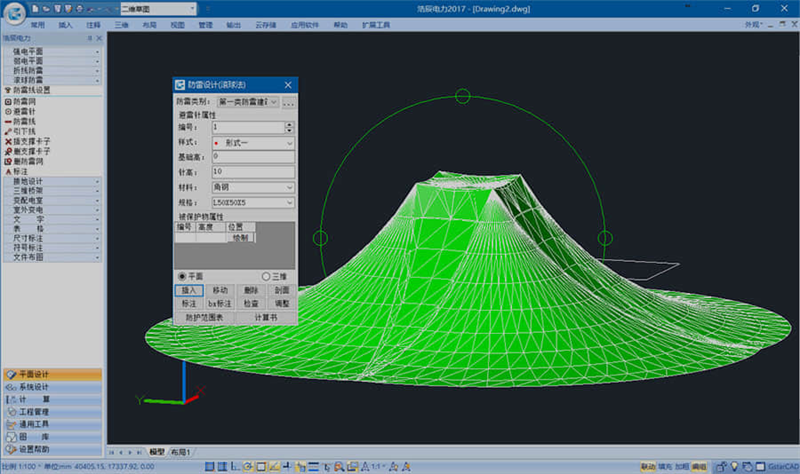Click the 计算书 button
Image resolution: width=800 pixels, height=474 pixels.
(265, 316)
